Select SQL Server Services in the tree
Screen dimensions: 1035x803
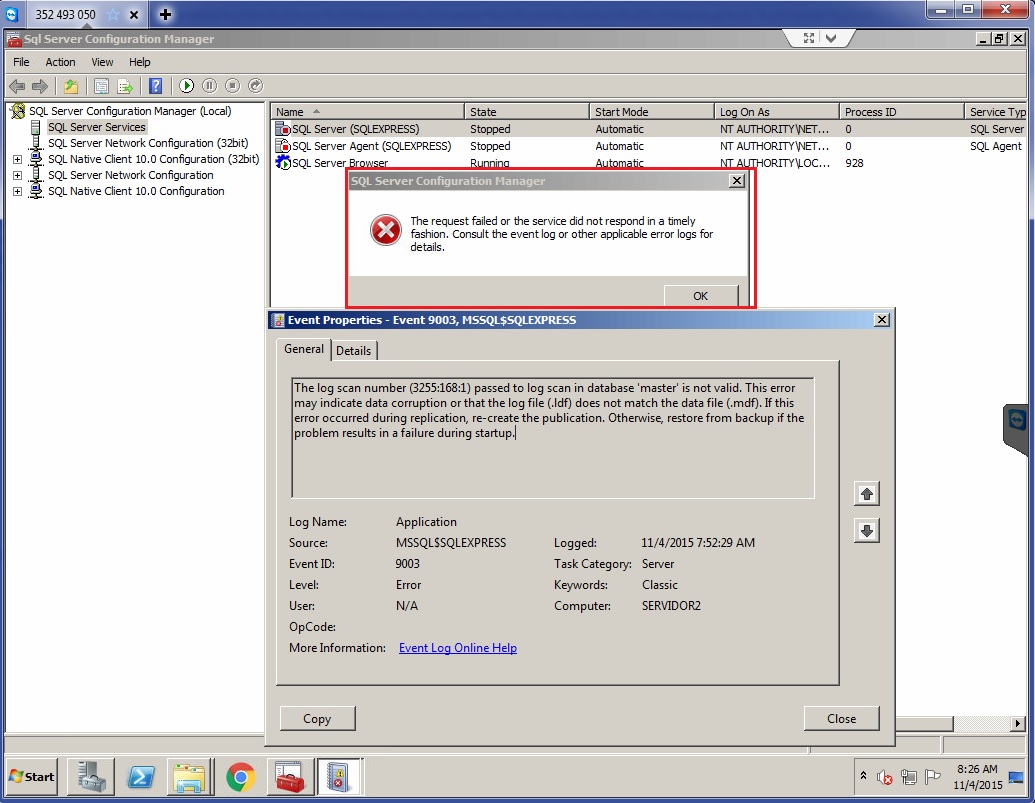[96, 127]
